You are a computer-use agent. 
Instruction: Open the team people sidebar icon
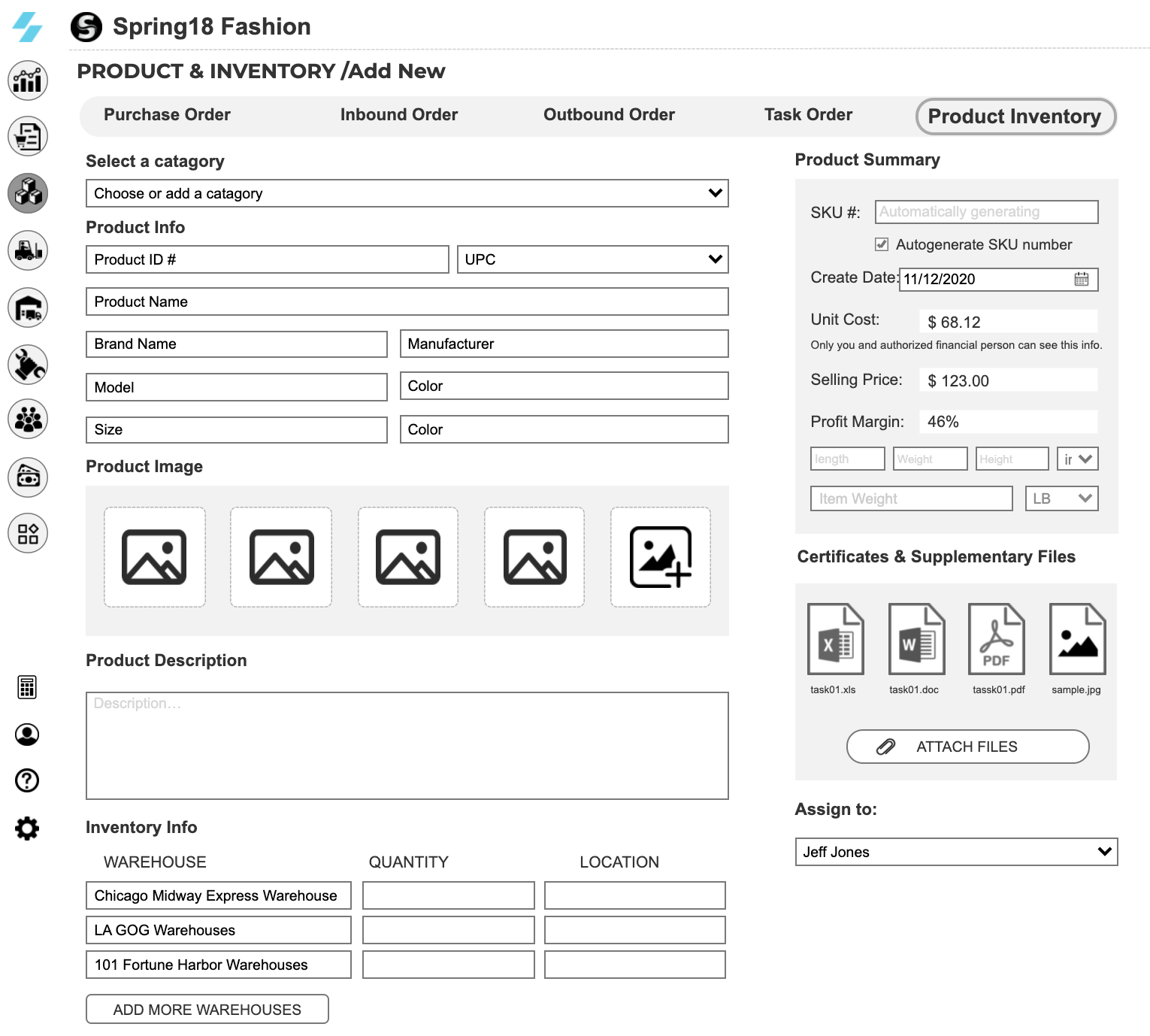(x=28, y=420)
